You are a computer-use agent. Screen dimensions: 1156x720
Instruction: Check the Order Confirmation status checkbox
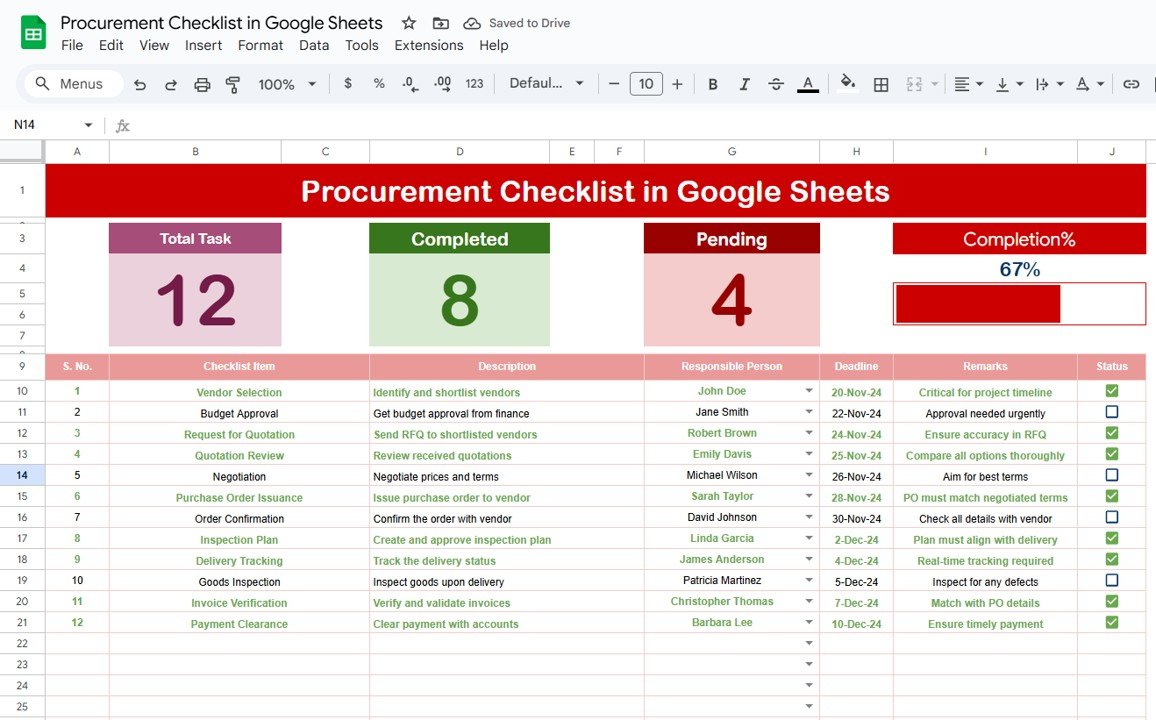pos(1112,517)
